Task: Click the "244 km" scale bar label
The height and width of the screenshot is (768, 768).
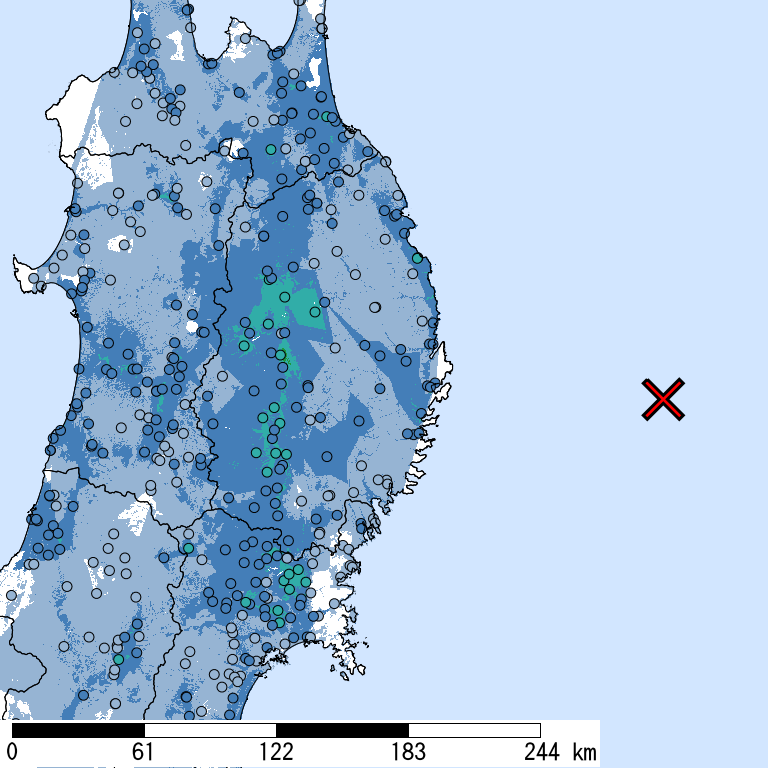Action: 555,751
